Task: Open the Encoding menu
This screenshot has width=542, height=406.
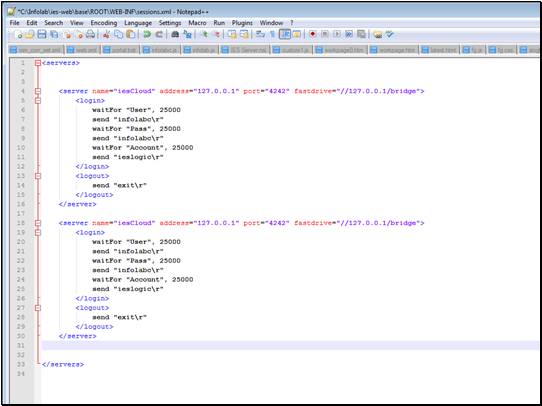Action: click(x=104, y=23)
